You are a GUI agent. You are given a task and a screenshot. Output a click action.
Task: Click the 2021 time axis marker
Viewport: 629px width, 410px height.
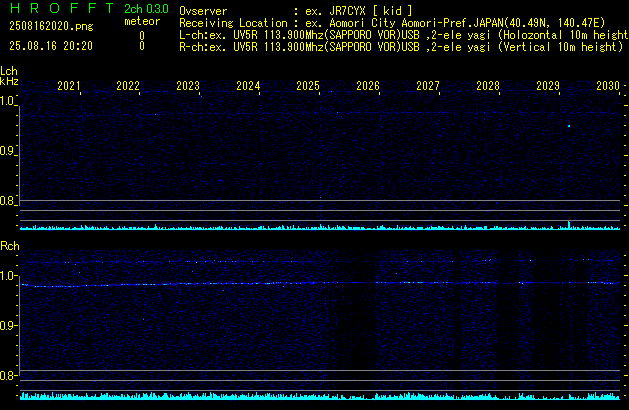[x=69, y=85]
